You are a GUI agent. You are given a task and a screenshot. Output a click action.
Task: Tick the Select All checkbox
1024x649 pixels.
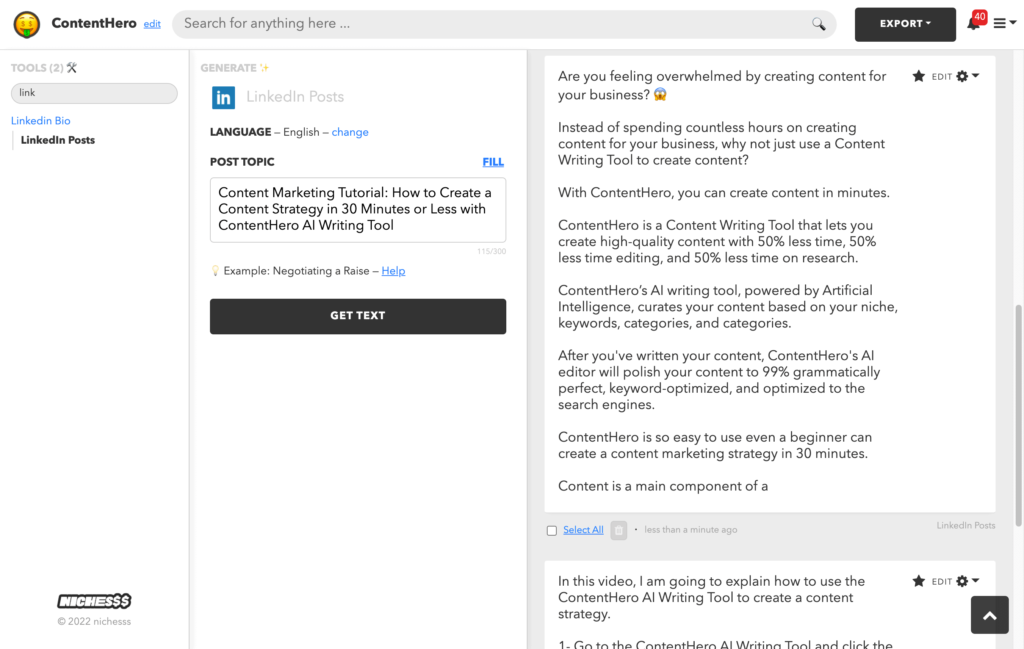[552, 531]
